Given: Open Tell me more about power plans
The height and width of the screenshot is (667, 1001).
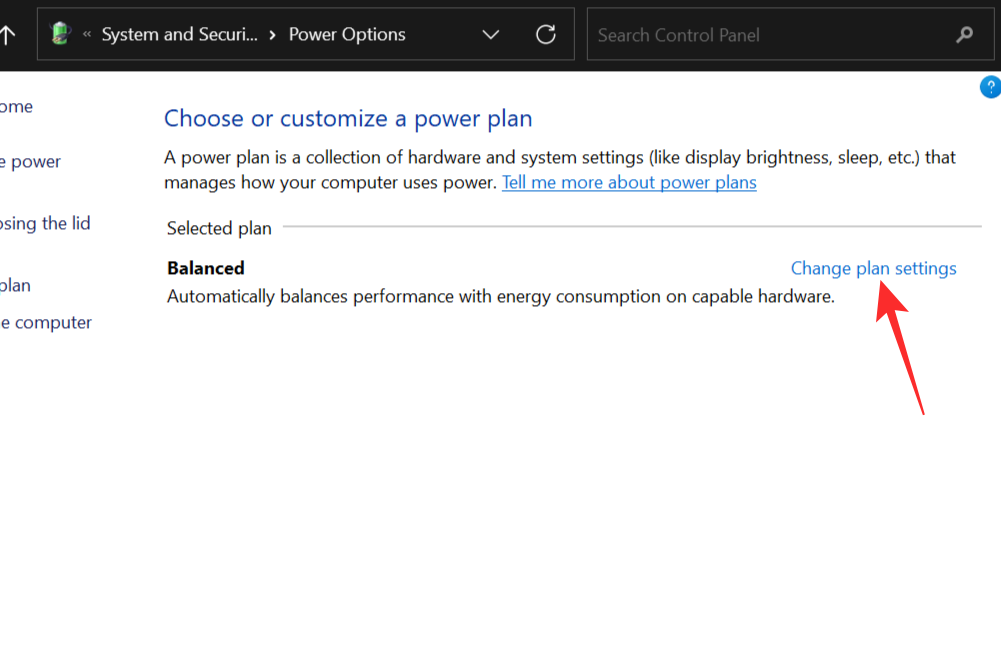Looking at the screenshot, I should (x=629, y=183).
